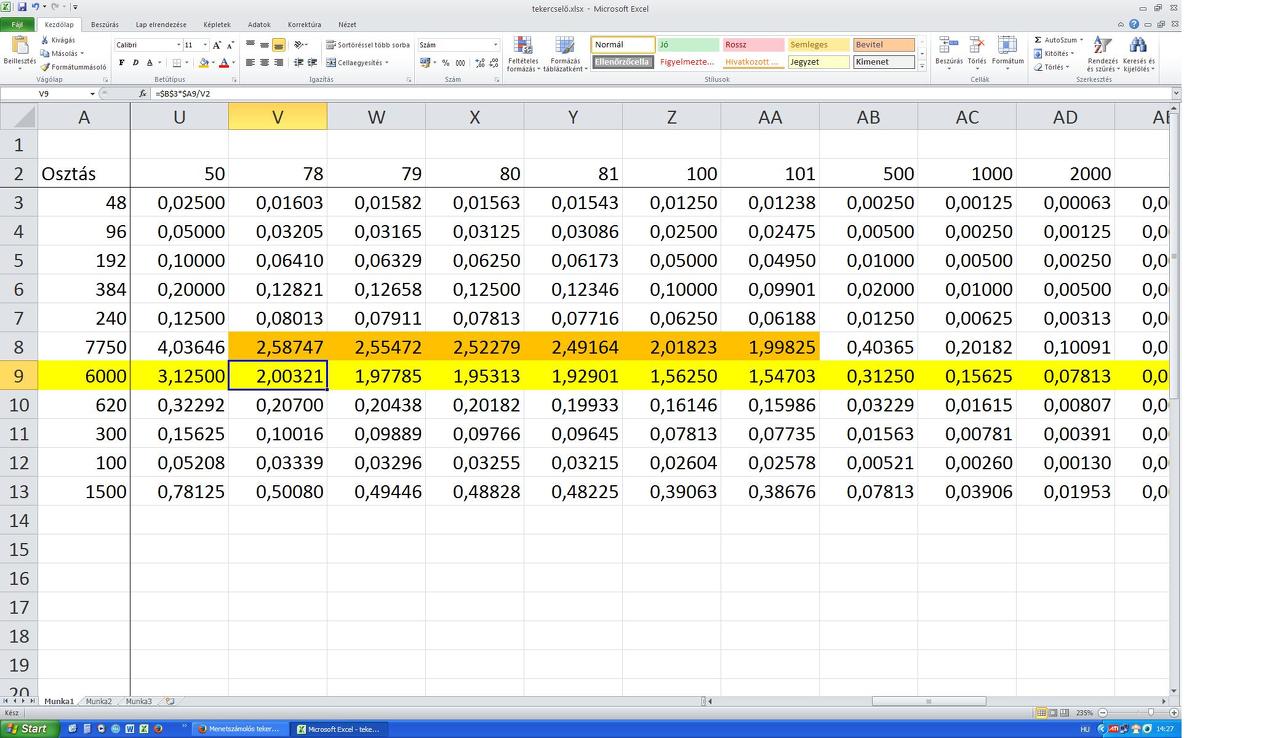The image size is (1280, 738).
Task: Click the decrease font size icon
Action: pyautogui.click(x=230, y=45)
